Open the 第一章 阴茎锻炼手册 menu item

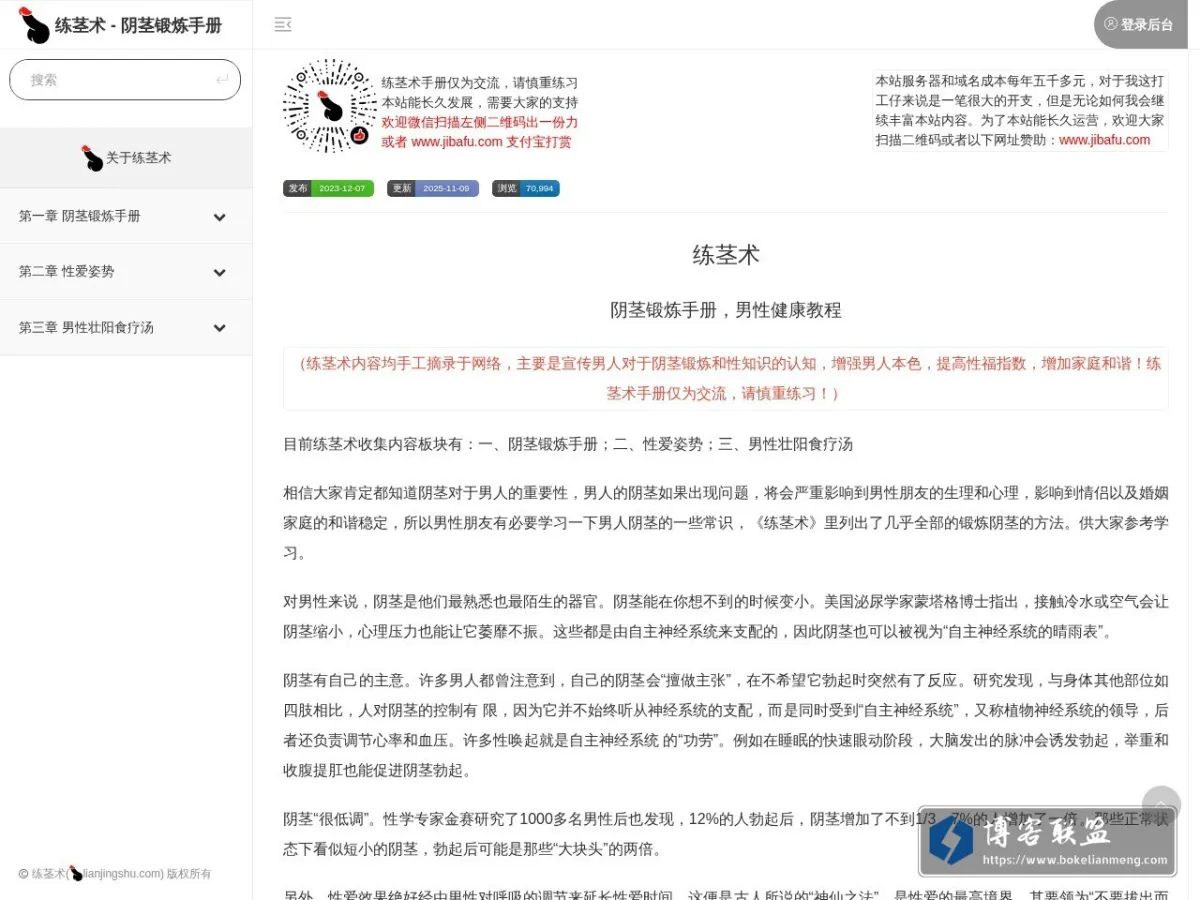[126, 216]
